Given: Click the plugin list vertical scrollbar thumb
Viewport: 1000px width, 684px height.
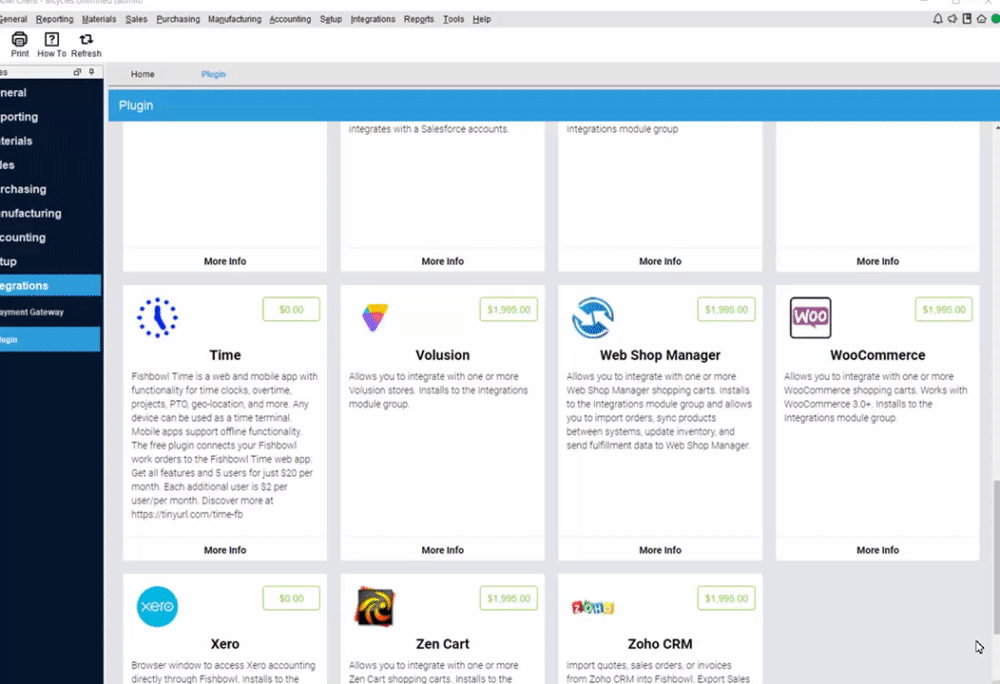Looking at the screenshot, I should point(996,558).
